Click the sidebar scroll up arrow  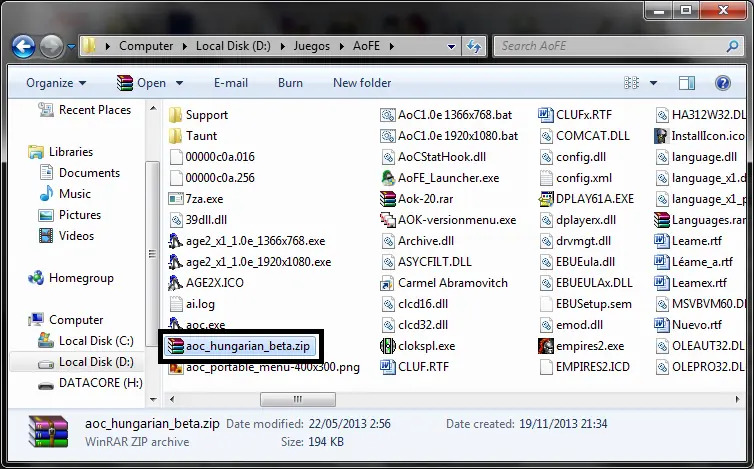click(x=153, y=109)
